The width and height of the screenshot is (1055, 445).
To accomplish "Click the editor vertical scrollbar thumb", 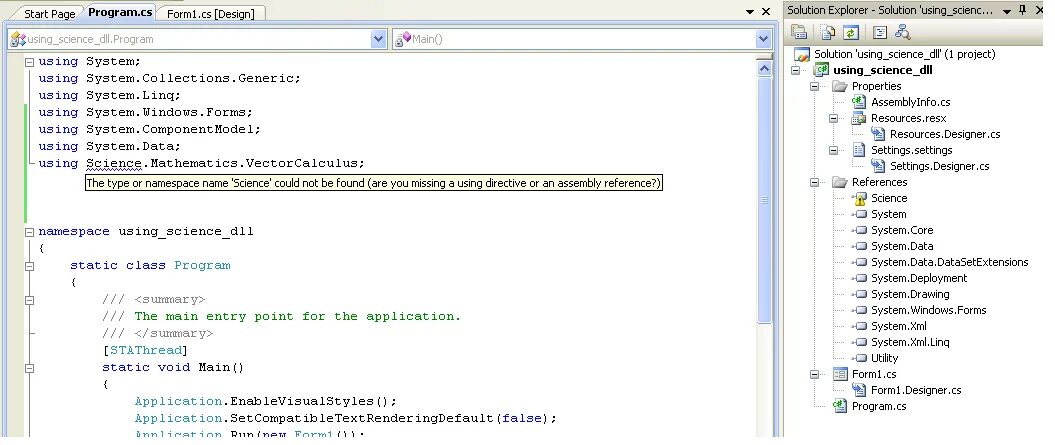I will (764, 200).
